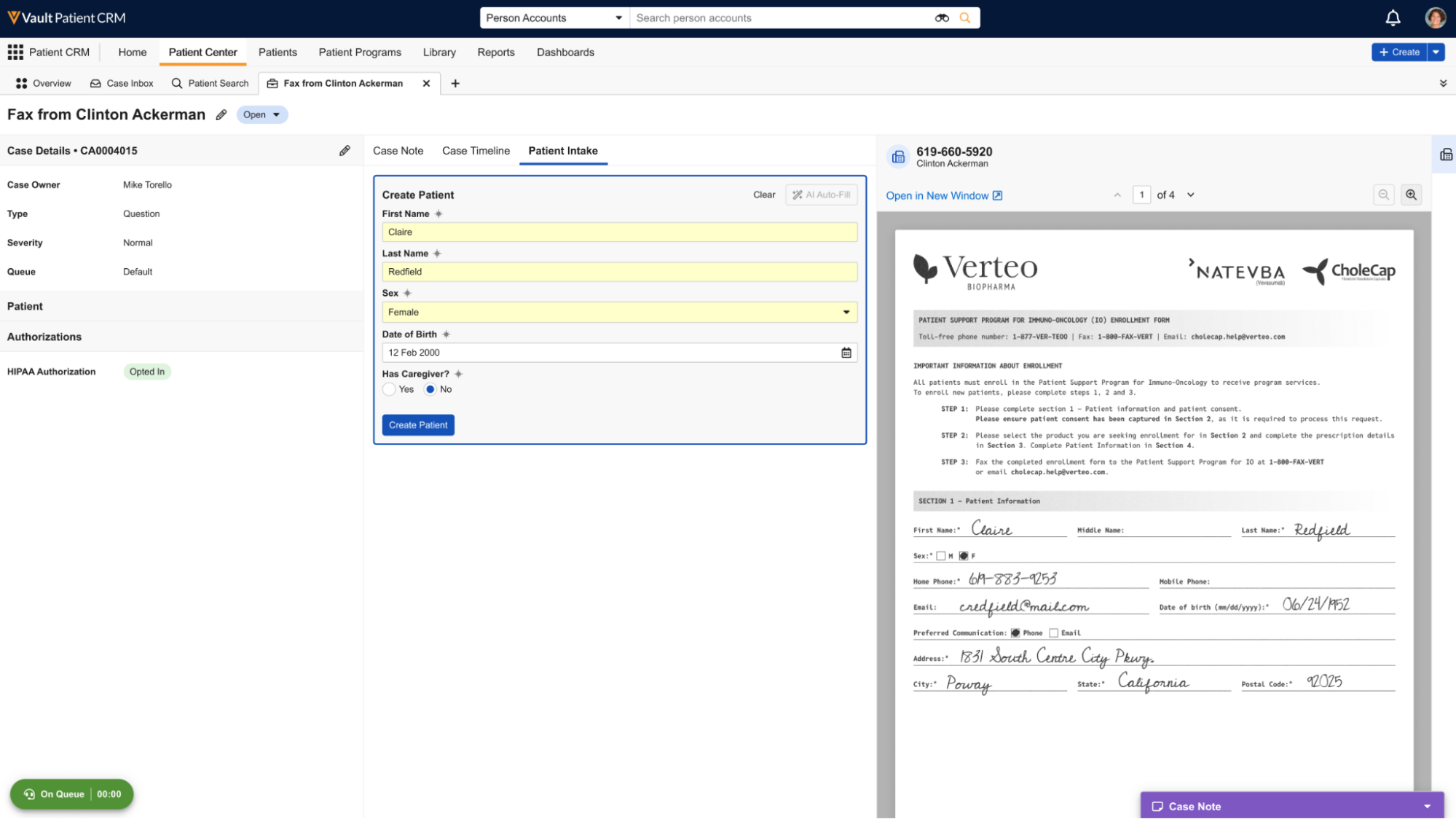The height and width of the screenshot is (819, 1456).
Task: Click the Create Patient button
Action: [x=418, y=426]
